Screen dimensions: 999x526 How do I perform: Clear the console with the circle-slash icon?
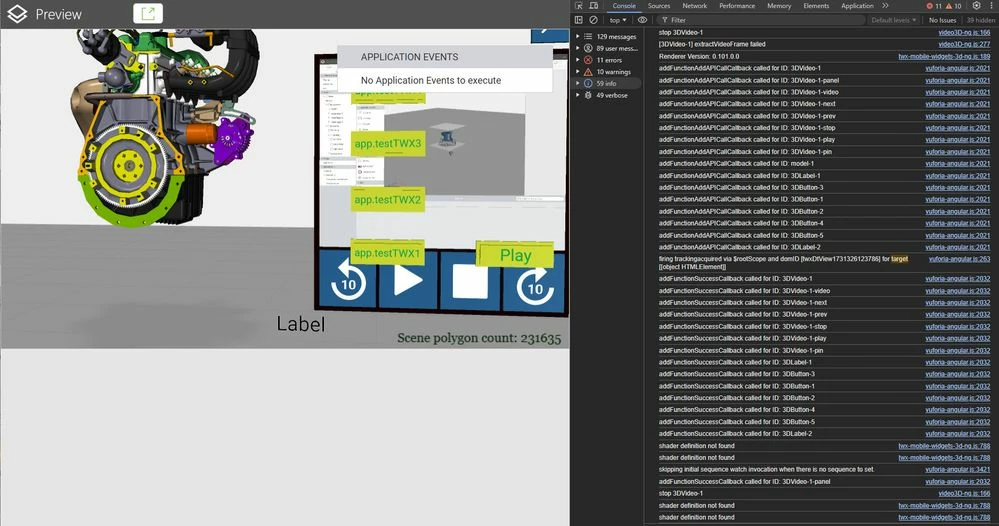tap(593, 20)
